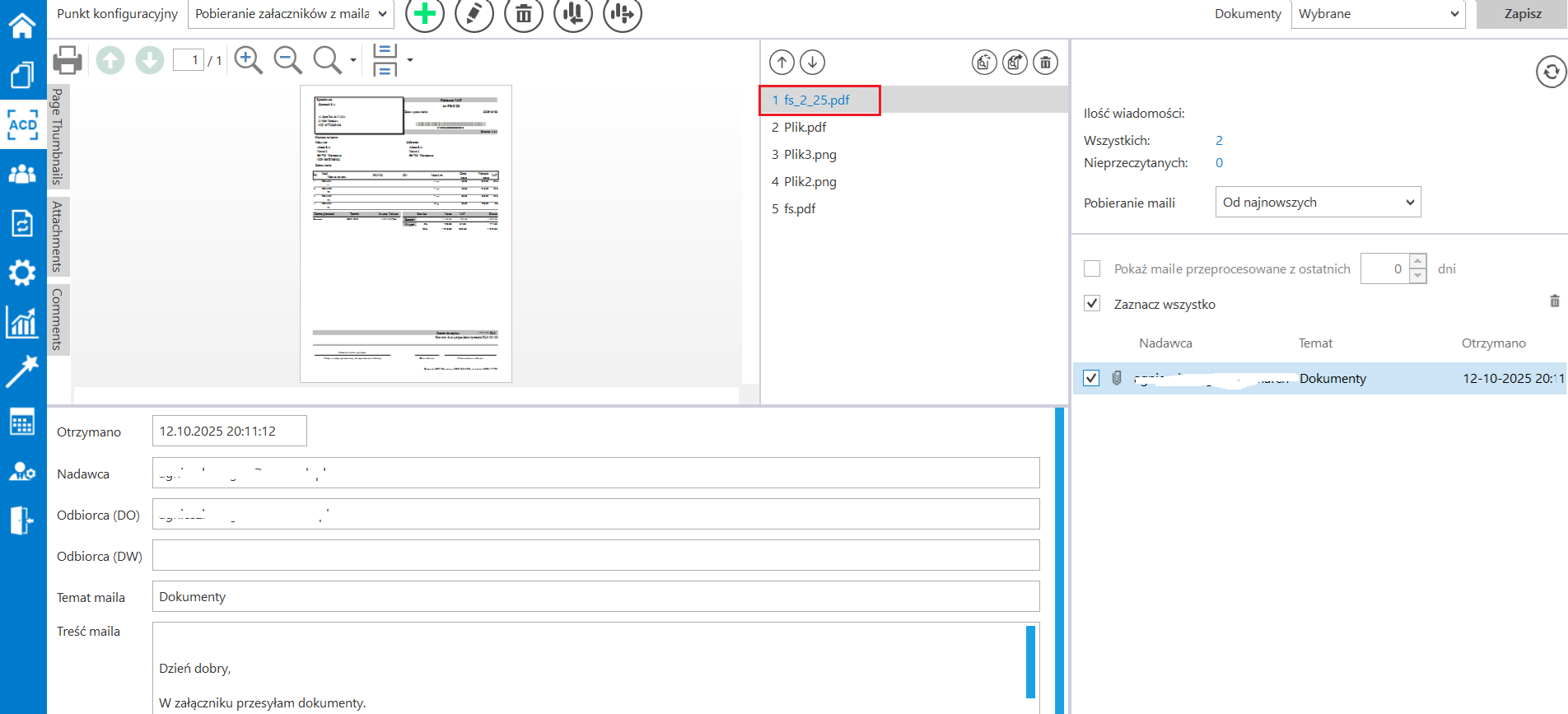Open the documents icon in the sidebar

22,75
